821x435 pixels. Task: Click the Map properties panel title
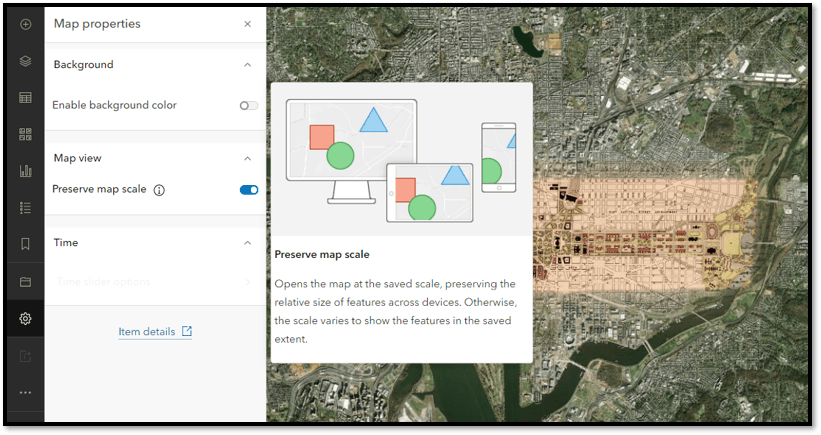tap(97, 24)
